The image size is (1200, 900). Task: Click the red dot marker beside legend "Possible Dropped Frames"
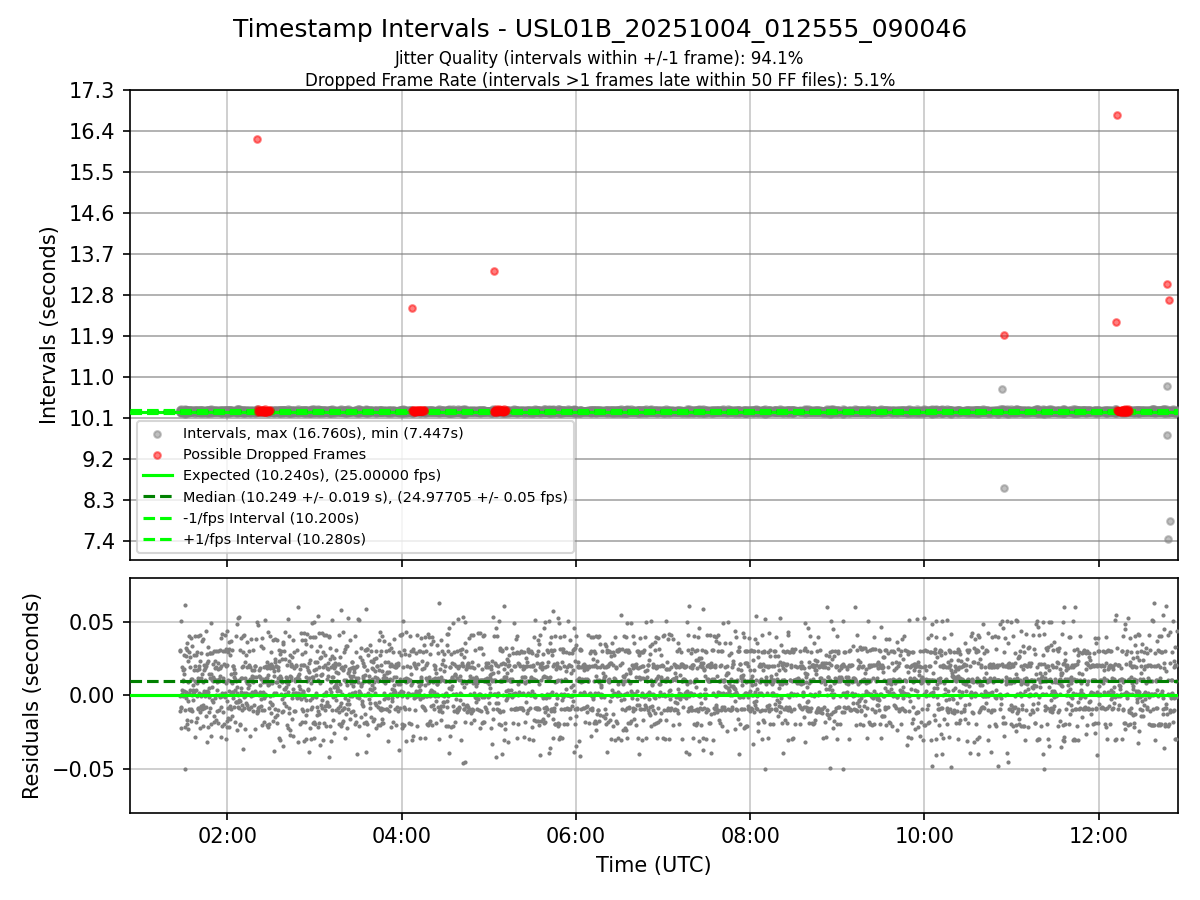click(157, 455)
